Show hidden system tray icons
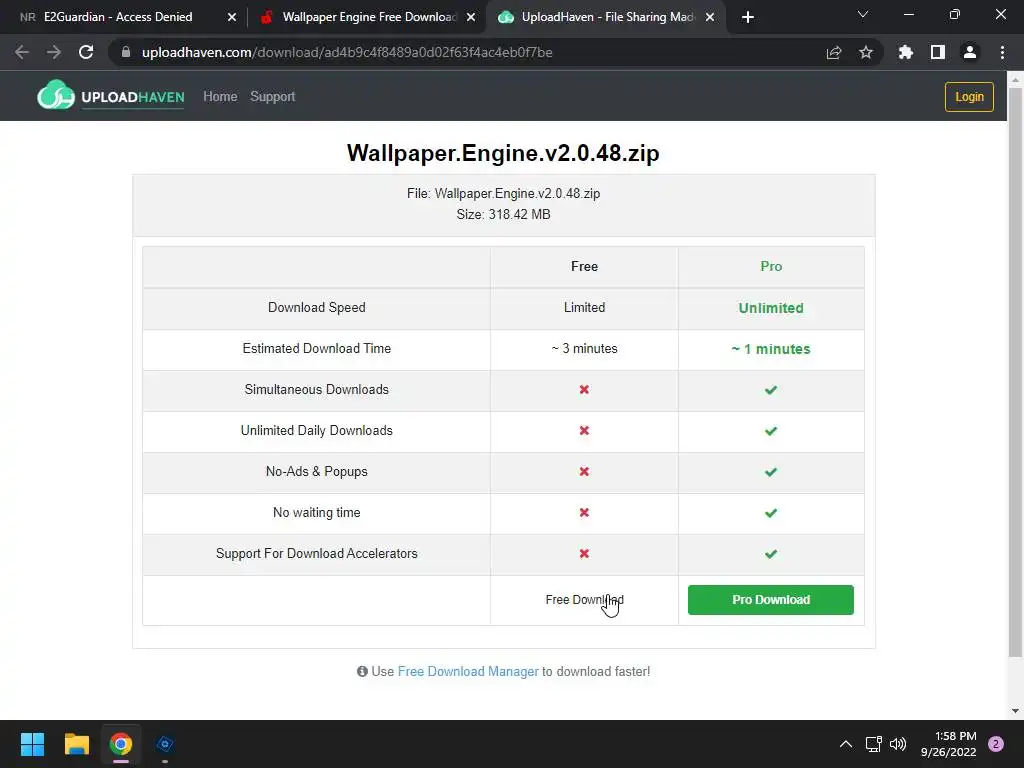 click(845, 744)
